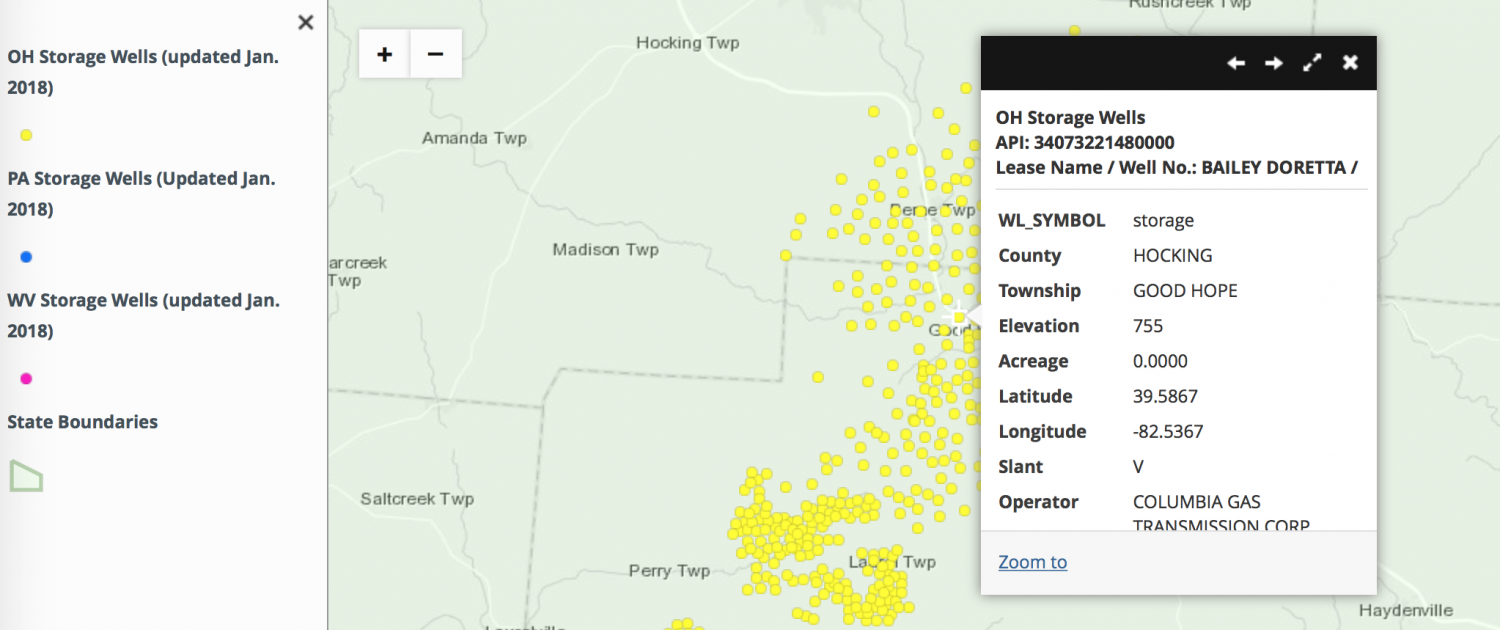Open the Zoom to link
This screenshot has height=630, width=1500.
click(1032, 562)
